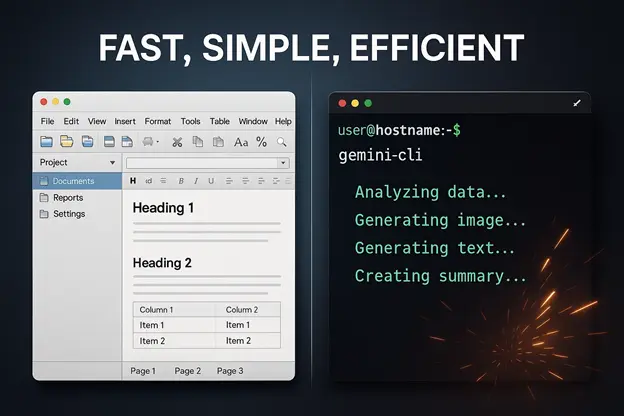Select Reports in the Project sidebar
The image size is (624, 416).
77,197
